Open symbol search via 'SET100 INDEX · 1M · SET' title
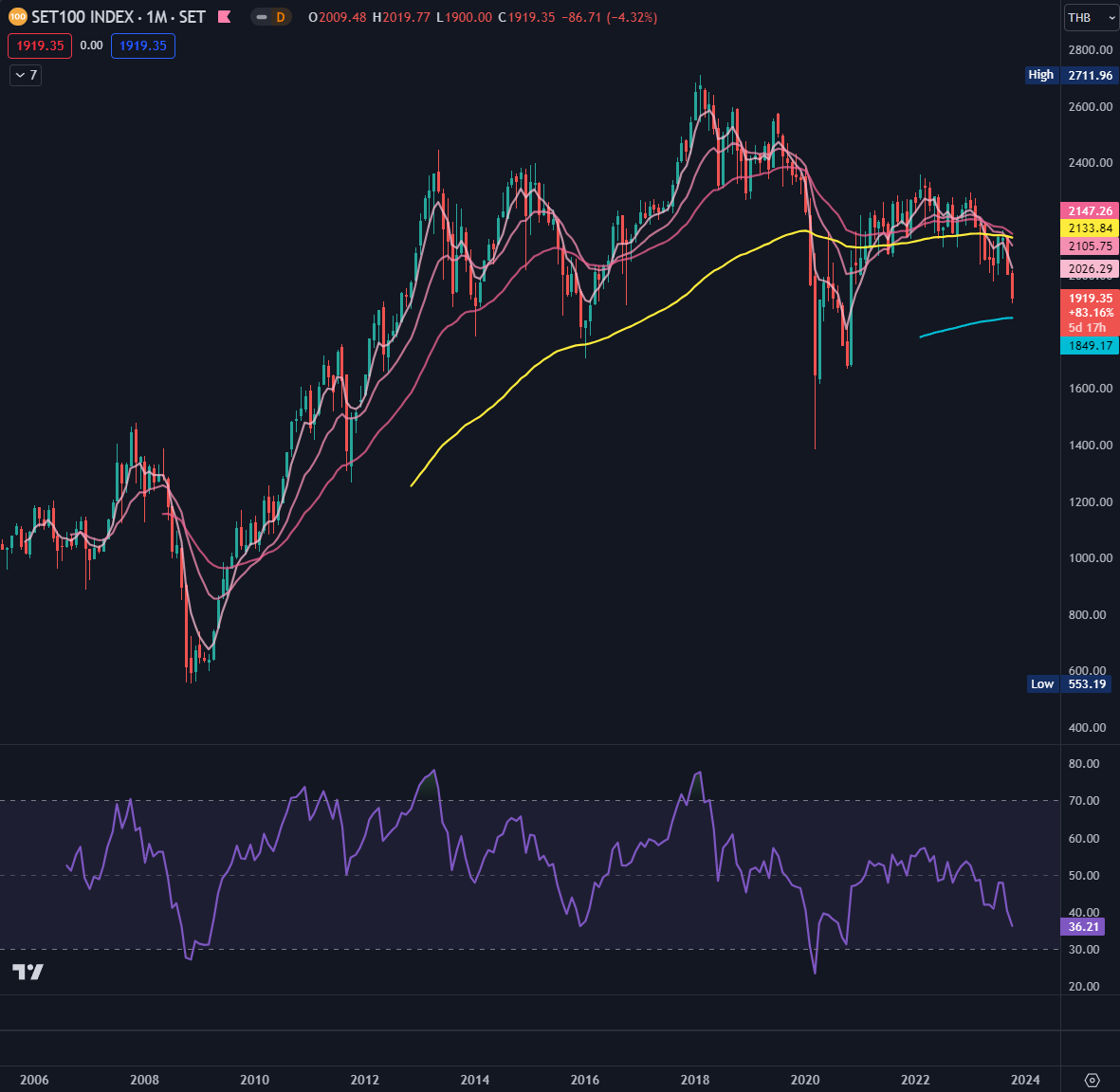The width and height of the screenshot is (1120, 1092). pos(119,17)
